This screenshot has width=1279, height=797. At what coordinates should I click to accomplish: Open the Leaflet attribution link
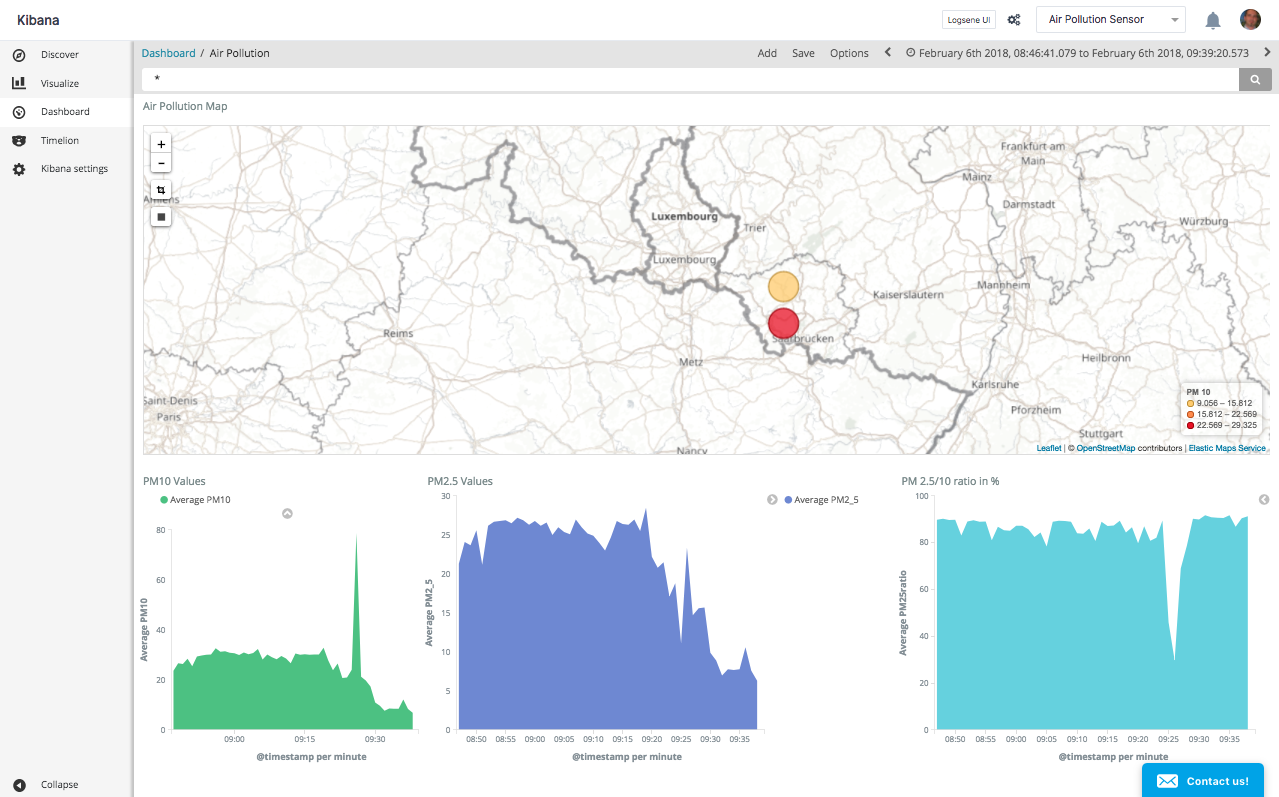[1049, 448]
